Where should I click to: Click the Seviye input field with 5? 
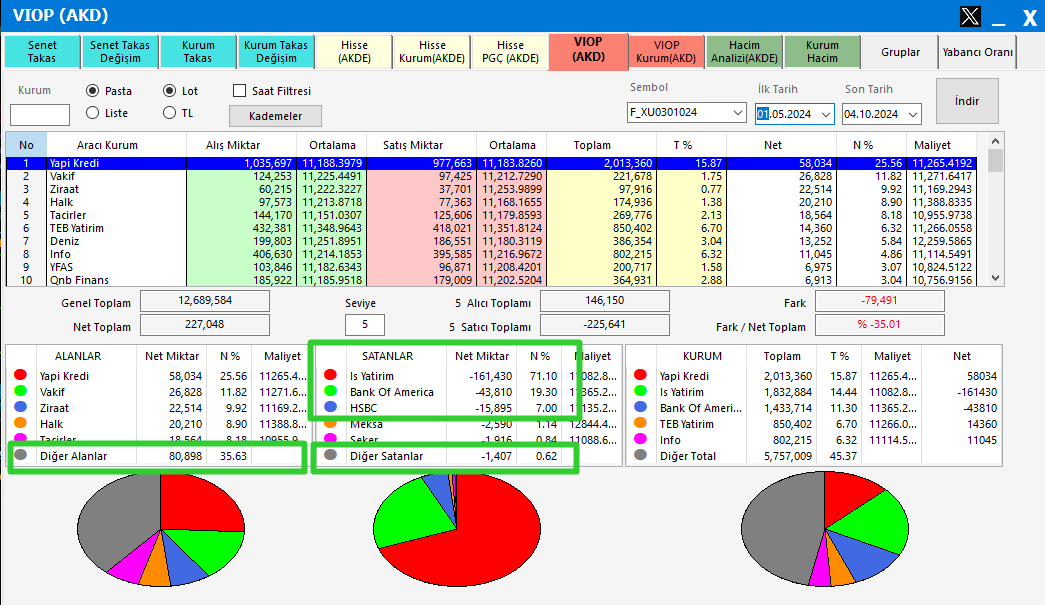[365, 324]
